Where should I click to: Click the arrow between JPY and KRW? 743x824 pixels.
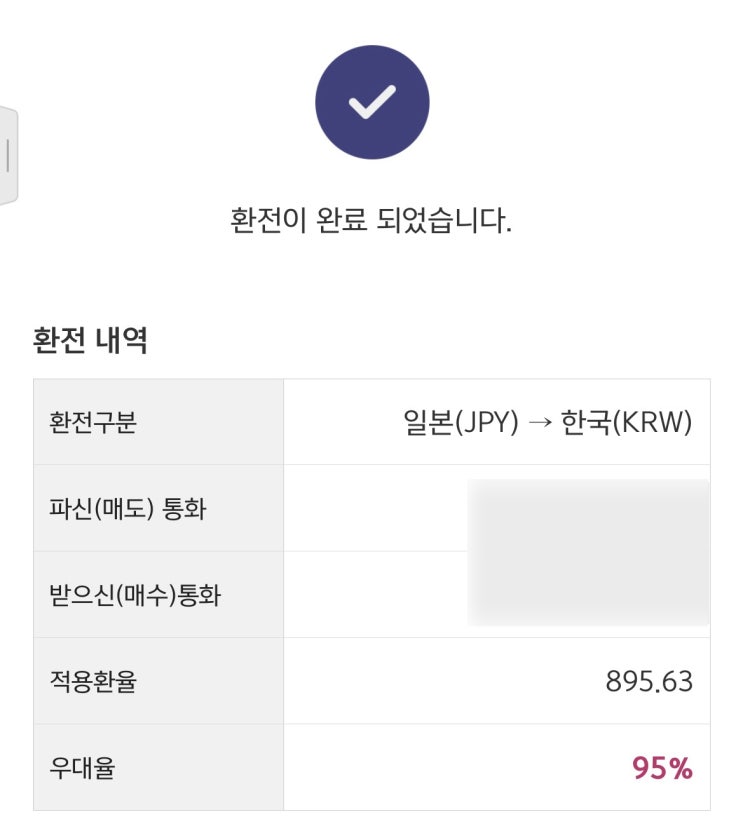point(540,424)
